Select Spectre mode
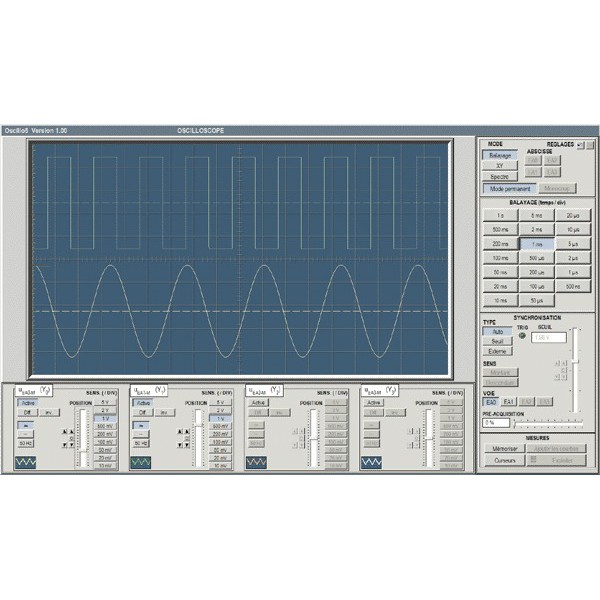Screen dimensions: 600x600 click(500, 176)
